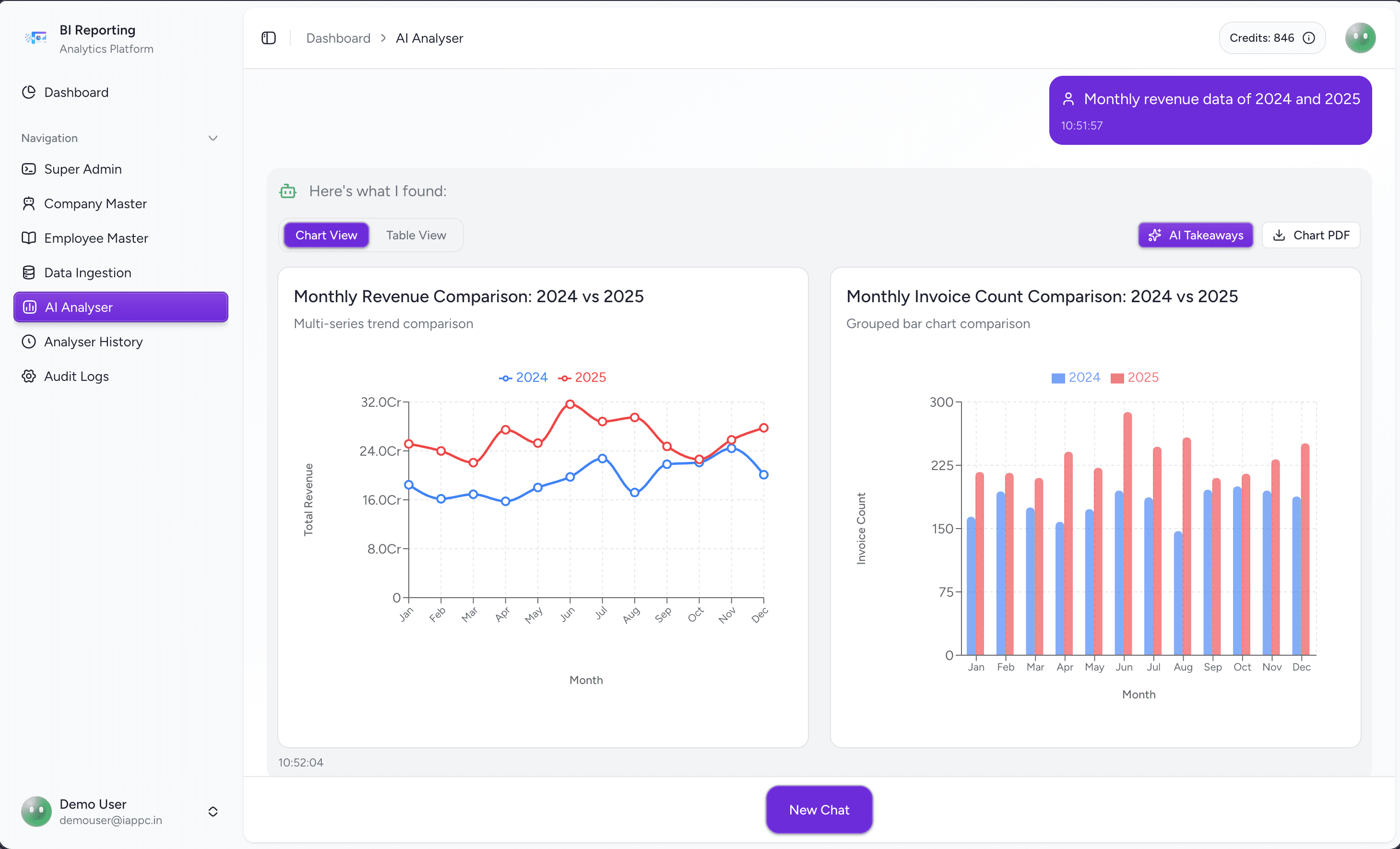Click the Dashboard breadcrumb link
1400x849 pixels.
pyautogui.click(x=338, y=38)
